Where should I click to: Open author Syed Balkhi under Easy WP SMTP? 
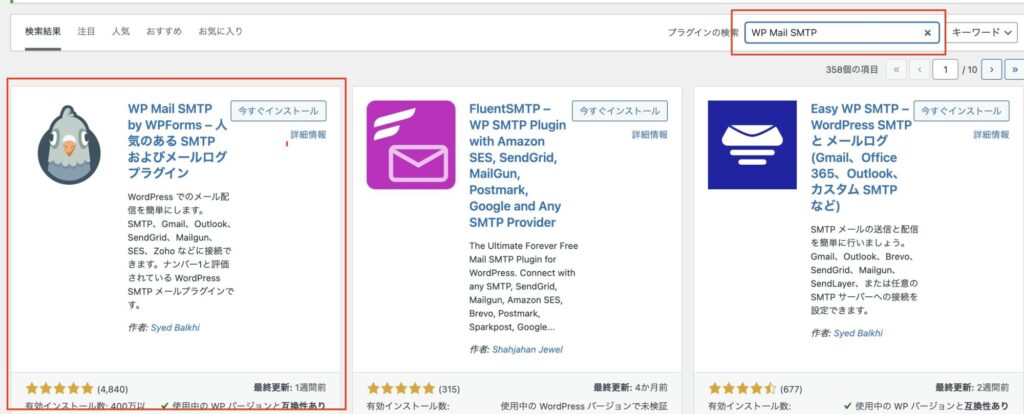[858, 333]
